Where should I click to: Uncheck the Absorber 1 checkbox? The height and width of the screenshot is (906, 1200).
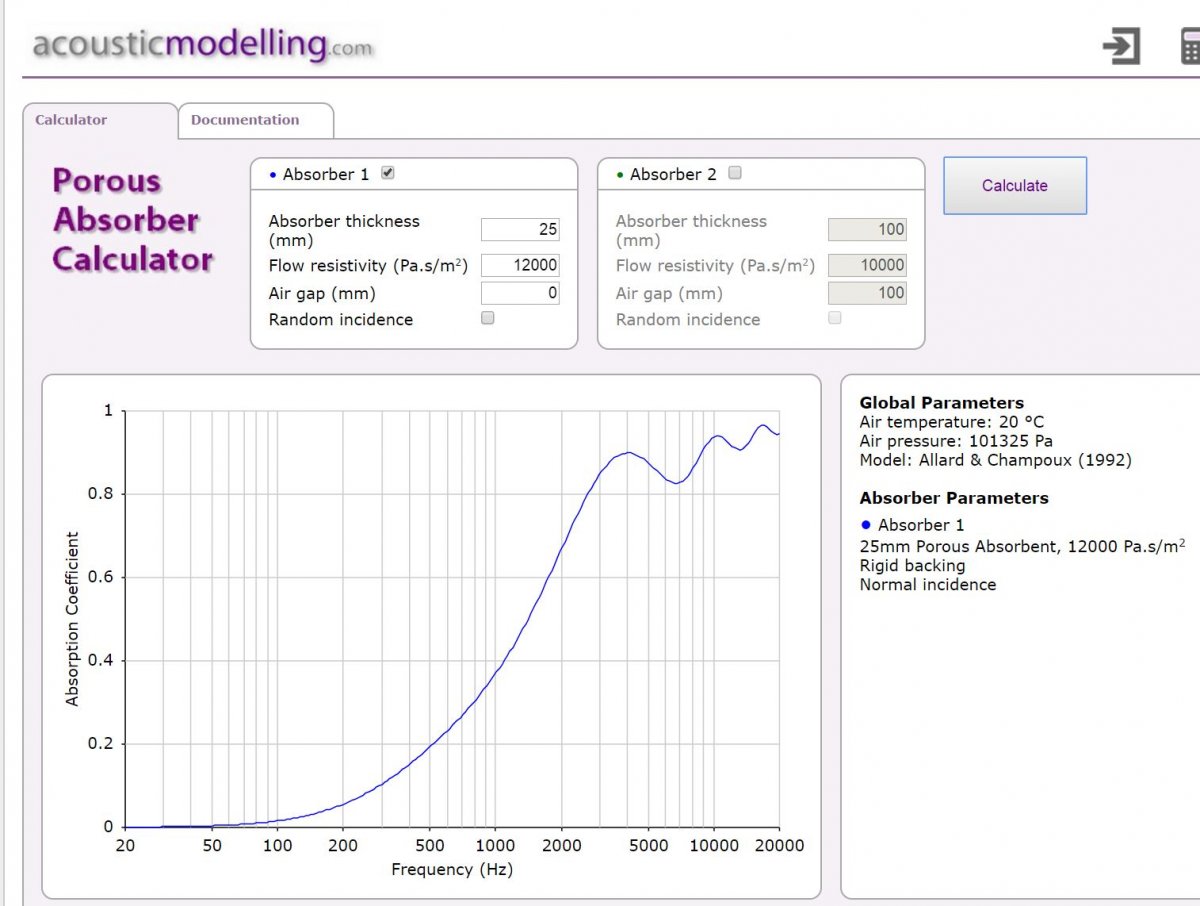(x=388, y=173)
